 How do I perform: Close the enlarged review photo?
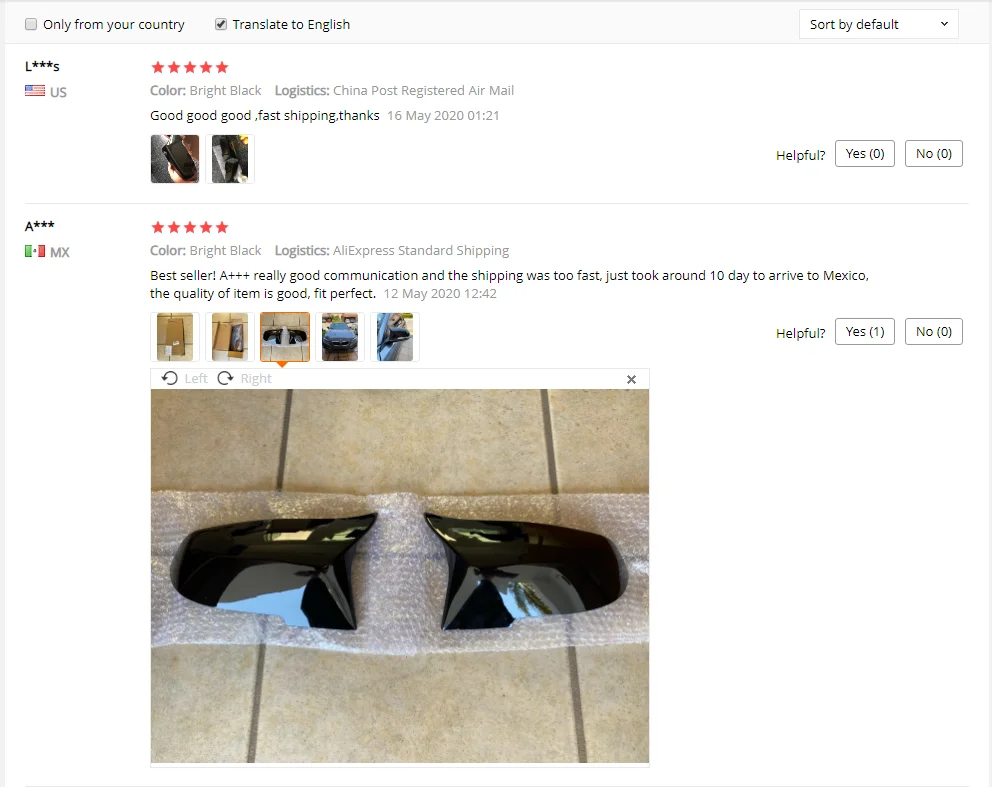point(631,380)
